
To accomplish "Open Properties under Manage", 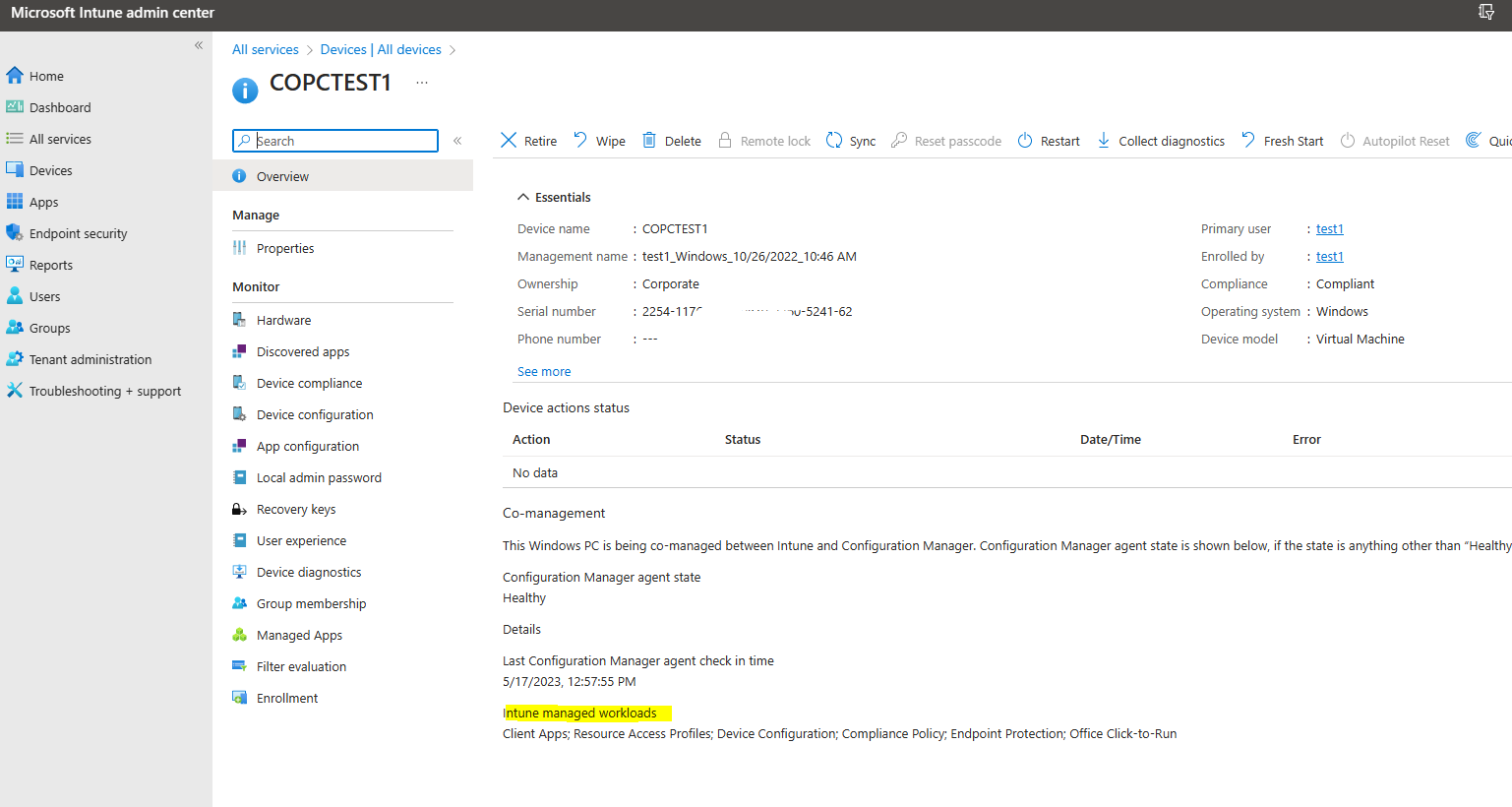I will (x=285, y=248).
